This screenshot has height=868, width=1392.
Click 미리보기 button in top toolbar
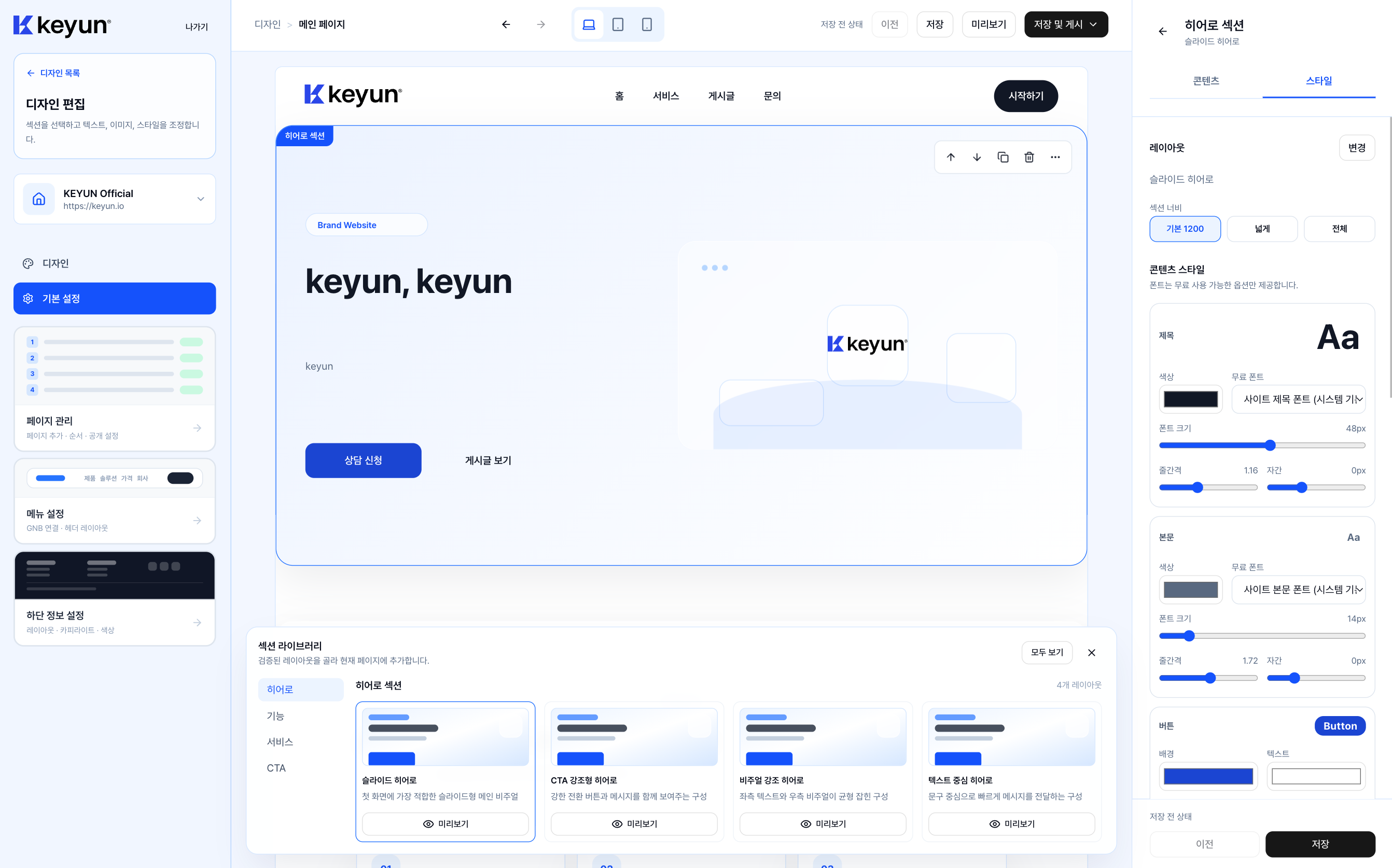(989, 25)
